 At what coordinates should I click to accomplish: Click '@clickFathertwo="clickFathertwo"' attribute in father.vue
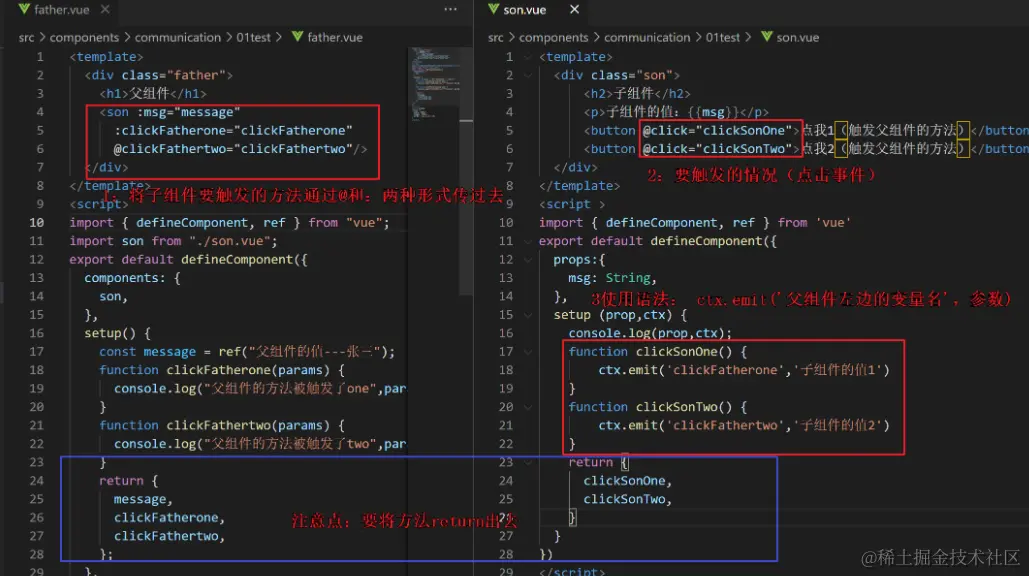(233, 149)
